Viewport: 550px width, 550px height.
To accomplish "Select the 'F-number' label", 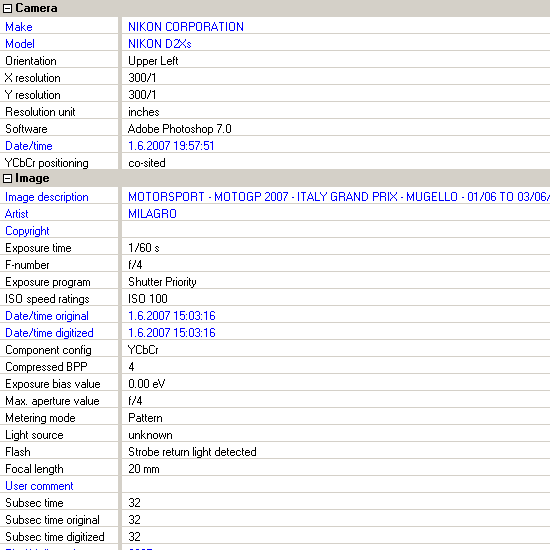I will click(x=27, y=265).
